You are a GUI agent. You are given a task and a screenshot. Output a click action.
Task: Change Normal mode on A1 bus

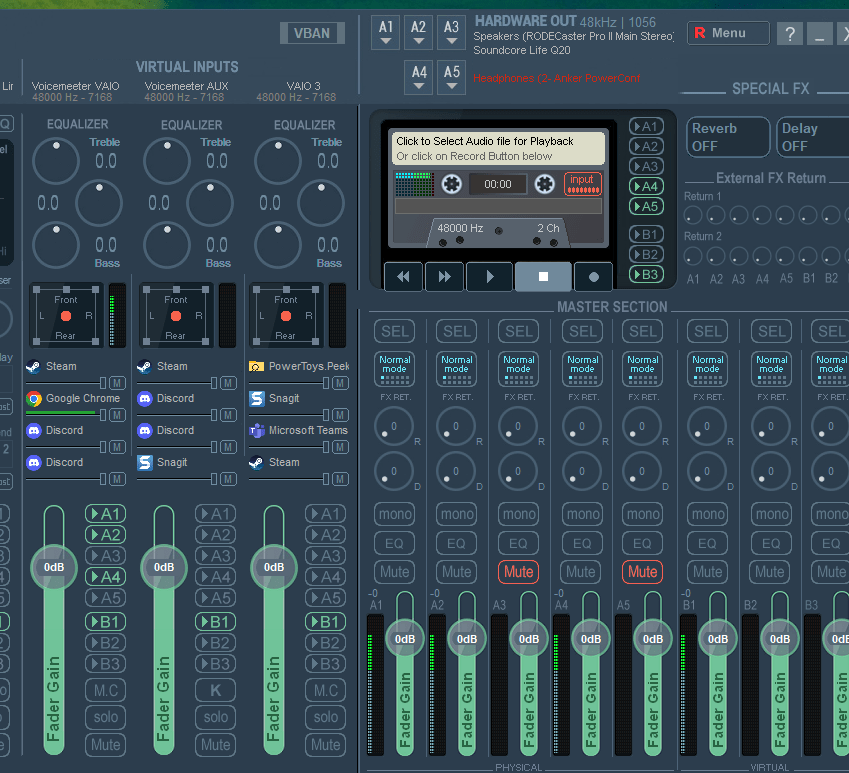[395, 369]
